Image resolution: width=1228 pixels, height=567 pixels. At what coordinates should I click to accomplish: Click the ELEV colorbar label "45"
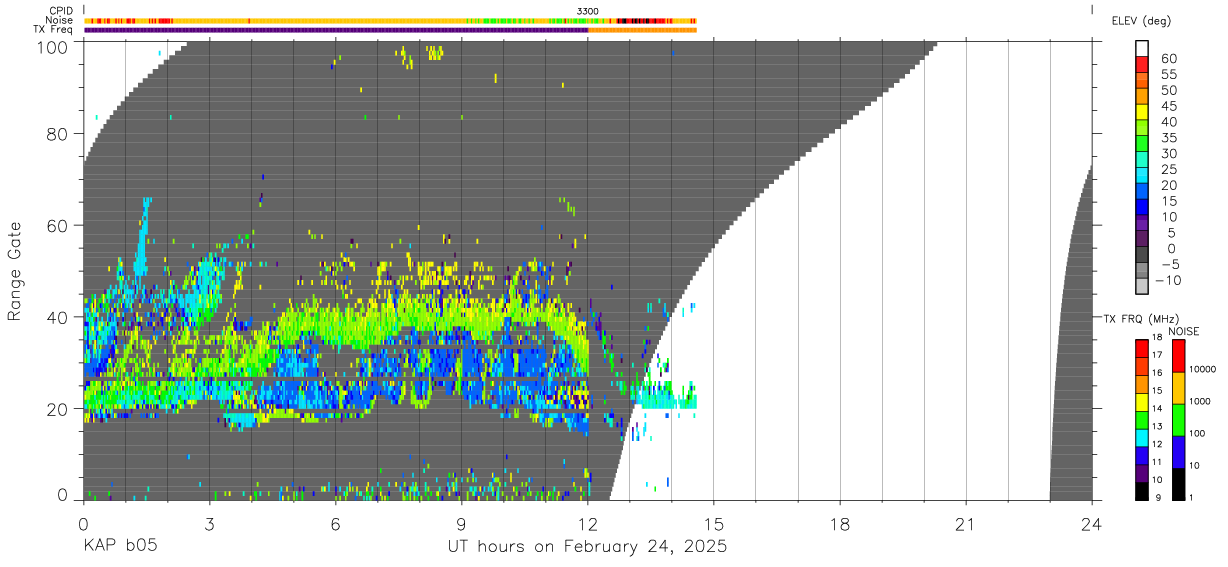pos(1169,106)
